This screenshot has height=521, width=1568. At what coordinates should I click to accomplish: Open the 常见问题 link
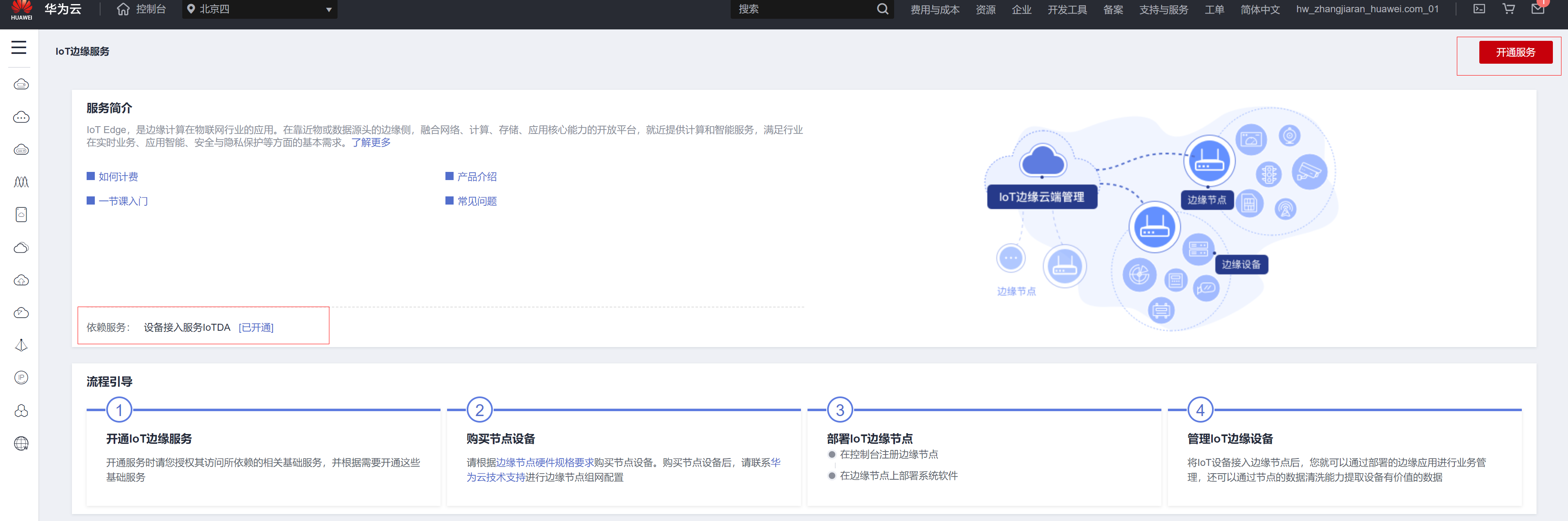coord(476,201)
